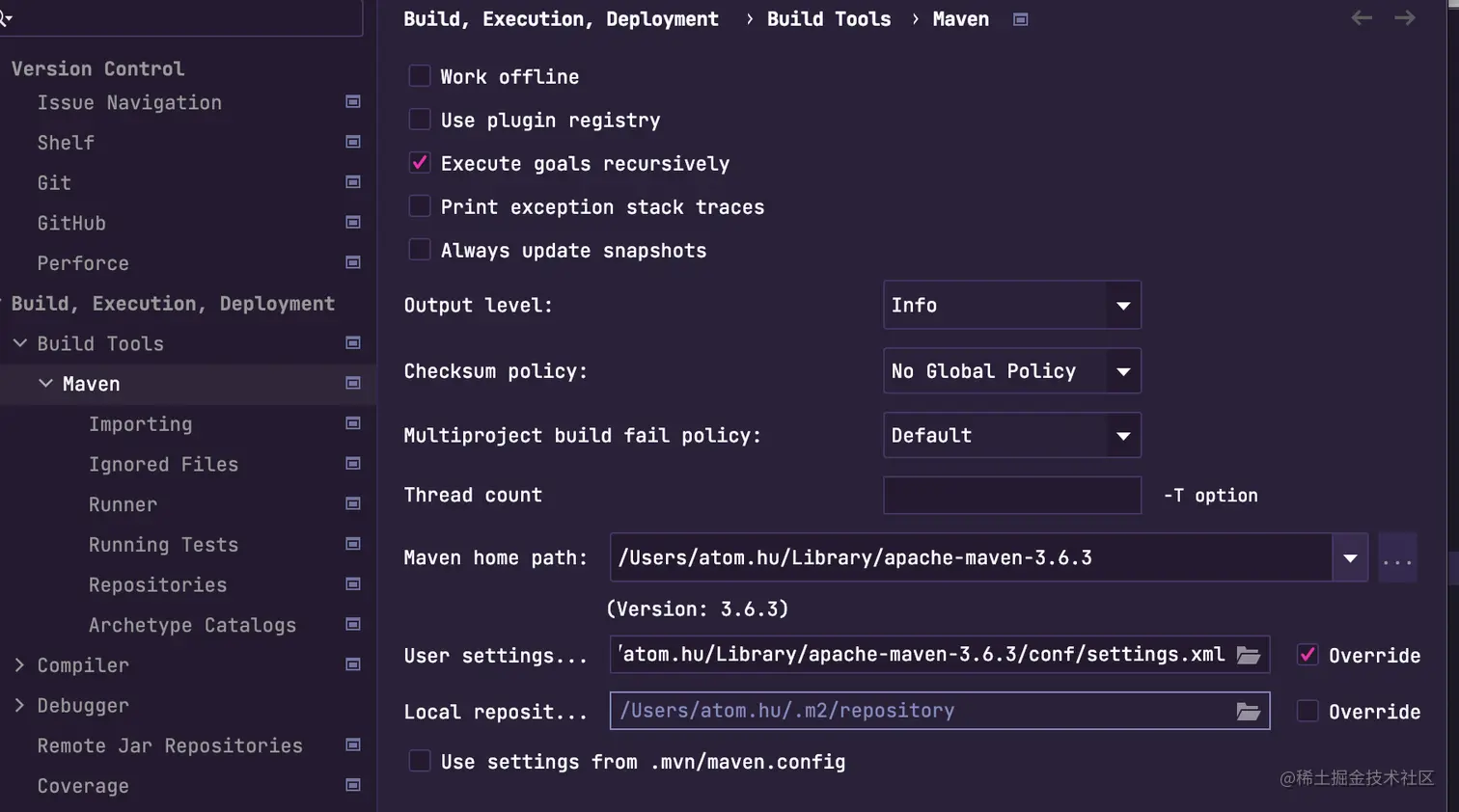Select Version Control section header
The height and width of the screenshot is (812, 1459).
click(x=97, y=68)
